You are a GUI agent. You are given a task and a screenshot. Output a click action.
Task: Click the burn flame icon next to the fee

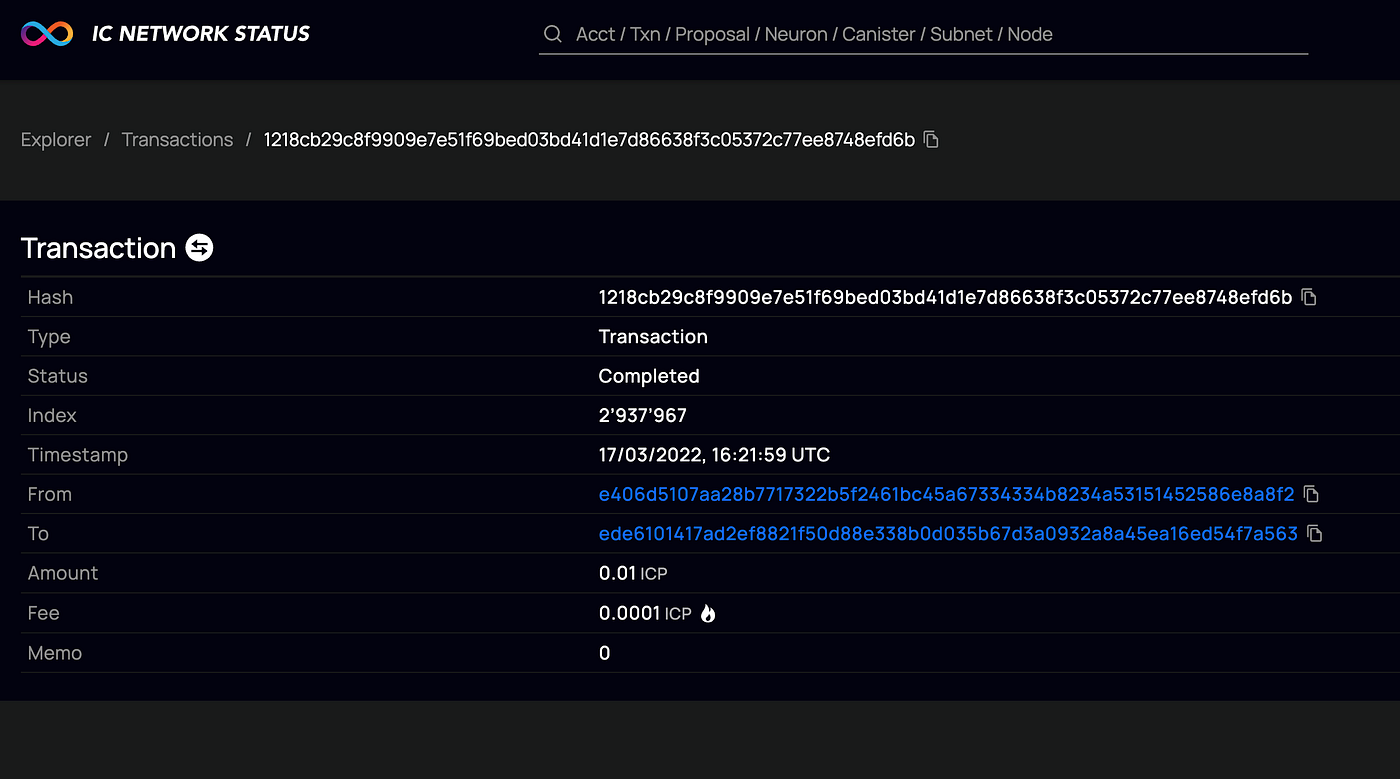pyautogui.click(x=707, y=612)
